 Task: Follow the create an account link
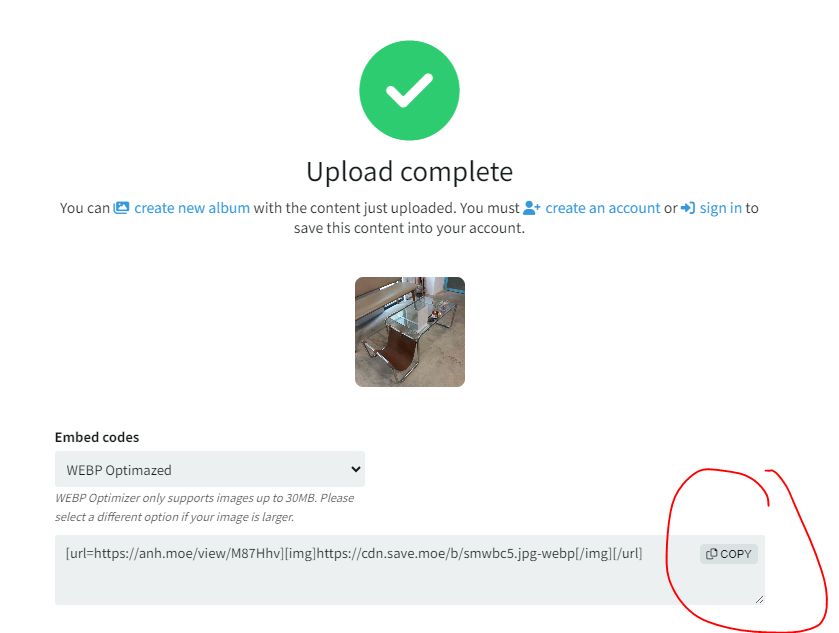[x=602, y=208]
